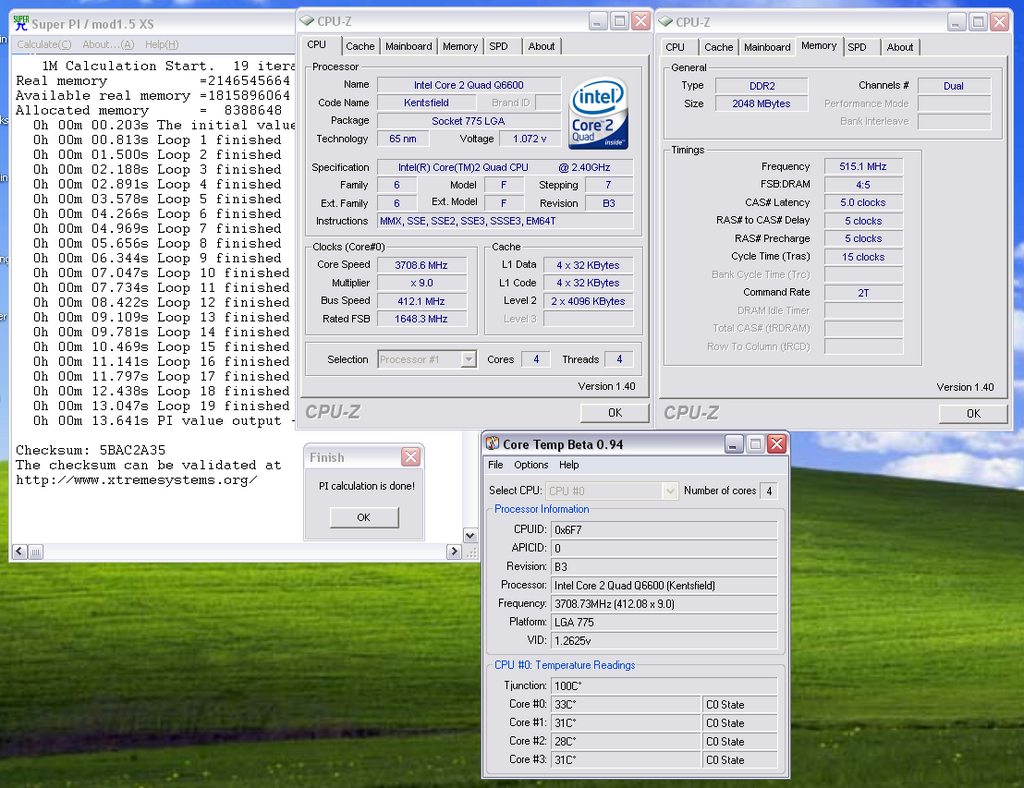1024x788 pixels.
Task: Click the memory Frequency 515.1 MHz value
Action: tap(863, 166)
